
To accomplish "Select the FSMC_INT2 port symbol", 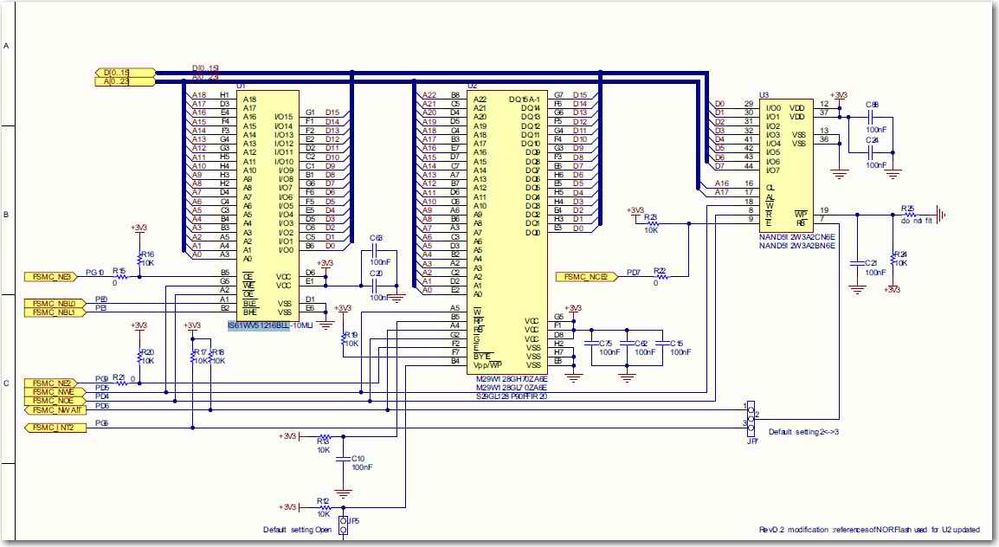I will pos(54,428).
